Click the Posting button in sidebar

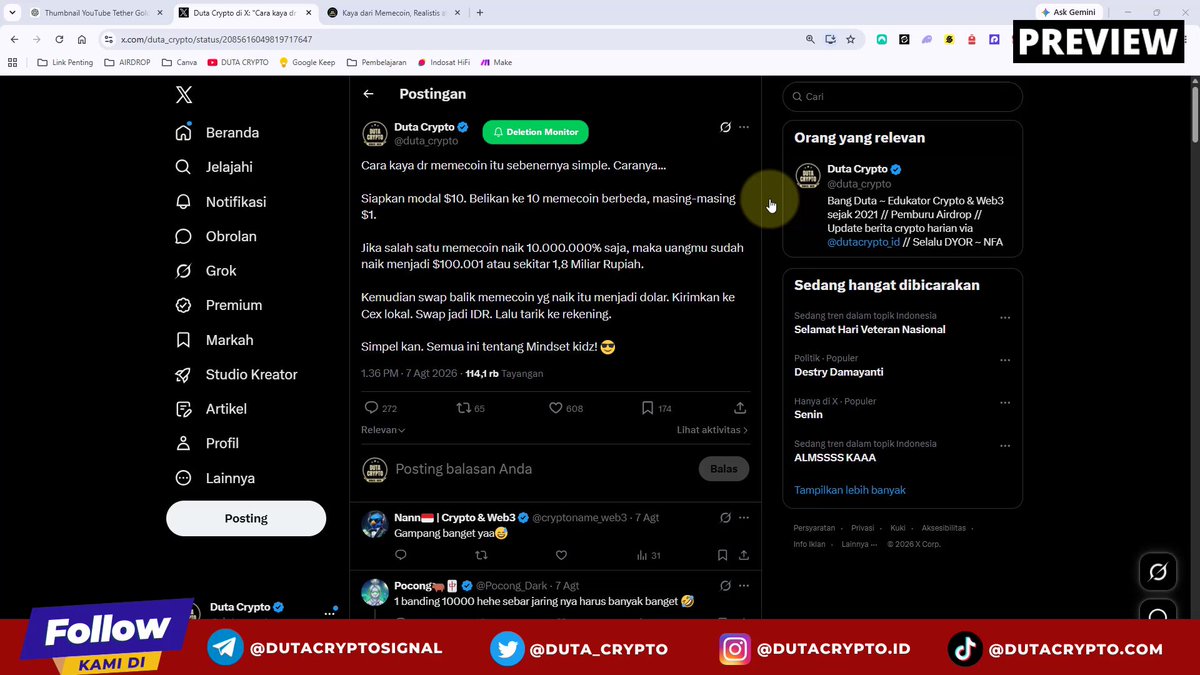tap(246, 518)
